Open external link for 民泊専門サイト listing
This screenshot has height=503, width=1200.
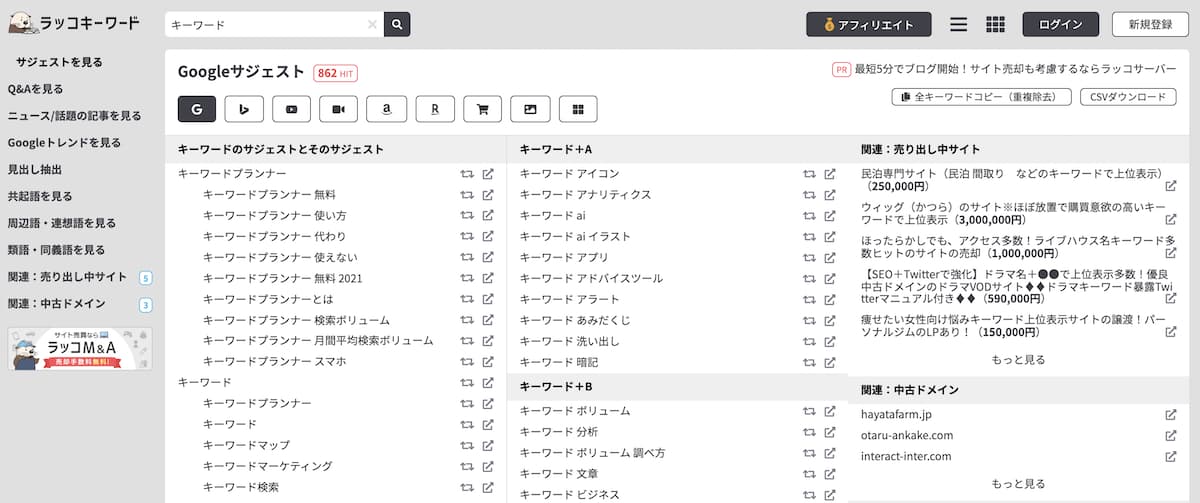pos(1171,186)
